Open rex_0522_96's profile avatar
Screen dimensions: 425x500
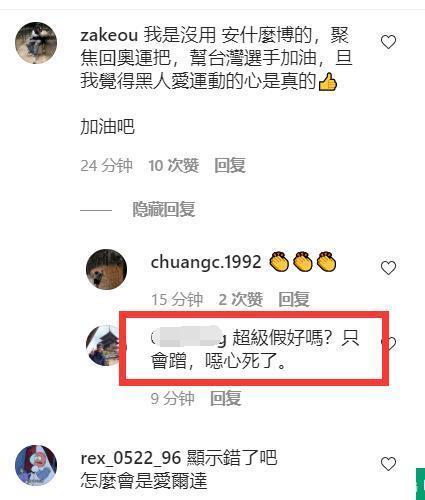pos(36,465)
